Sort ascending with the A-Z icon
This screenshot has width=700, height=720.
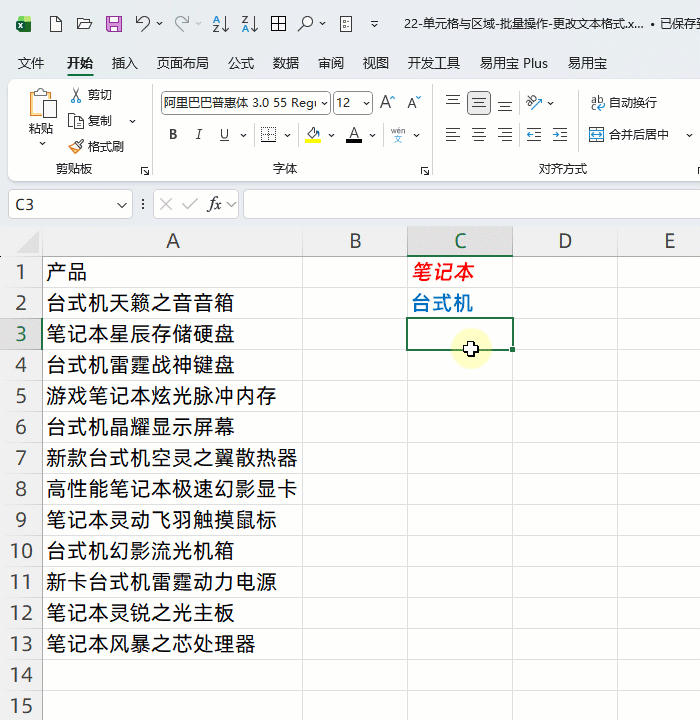(222, 23)
